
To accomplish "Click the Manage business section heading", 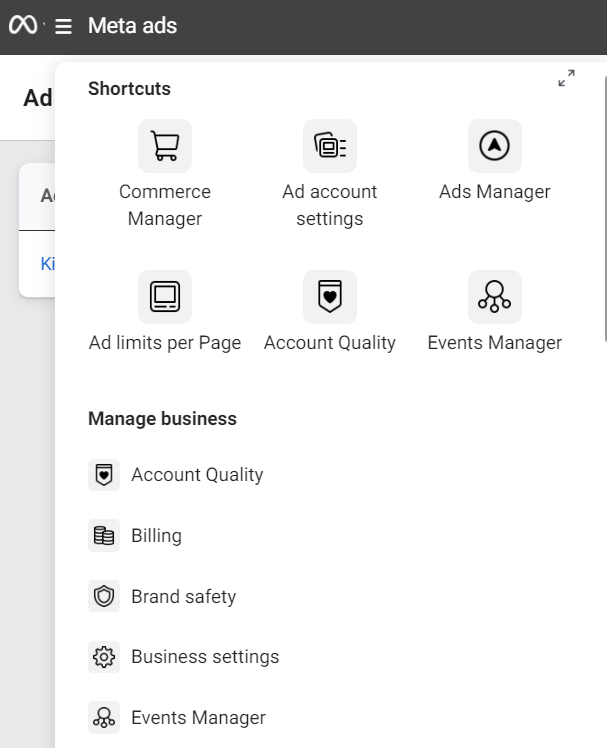I will (162, 419).
